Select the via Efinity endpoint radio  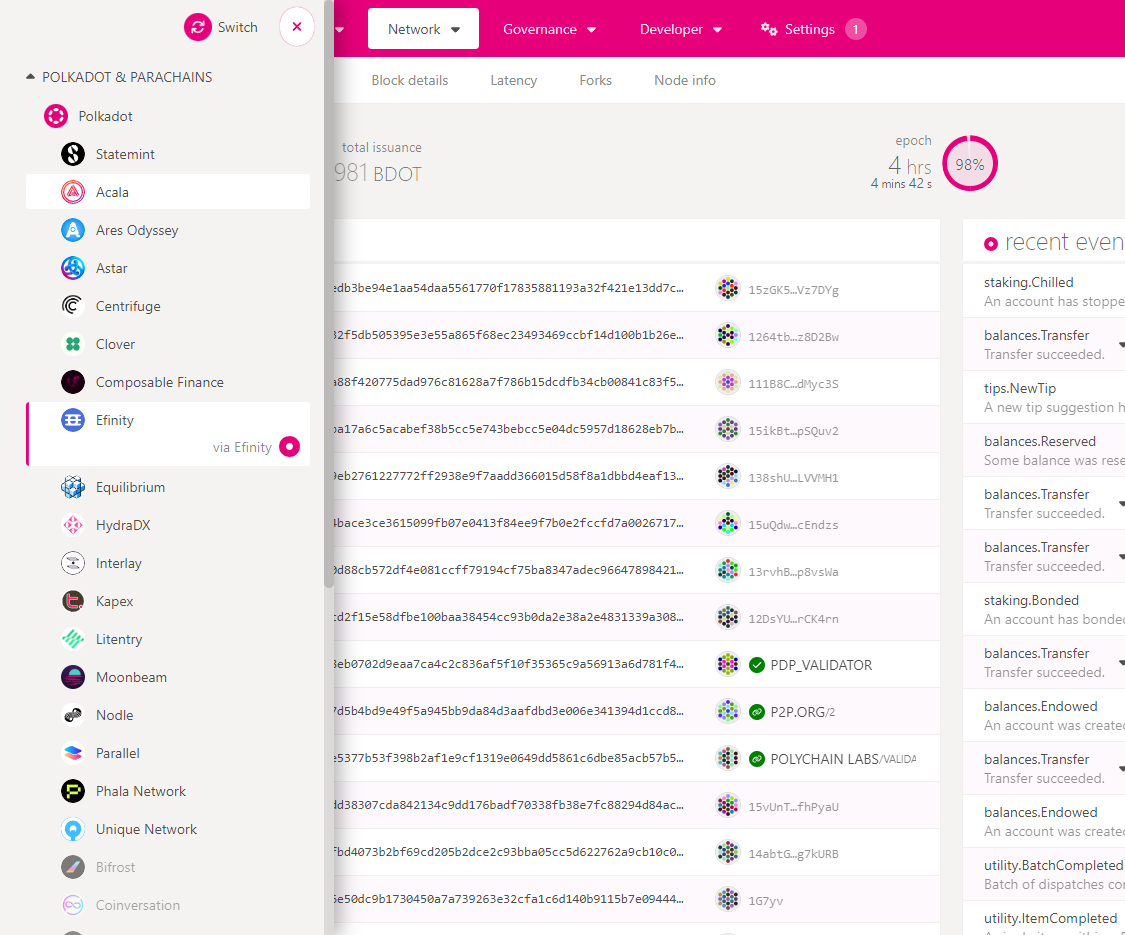click(x=289, y=447)
